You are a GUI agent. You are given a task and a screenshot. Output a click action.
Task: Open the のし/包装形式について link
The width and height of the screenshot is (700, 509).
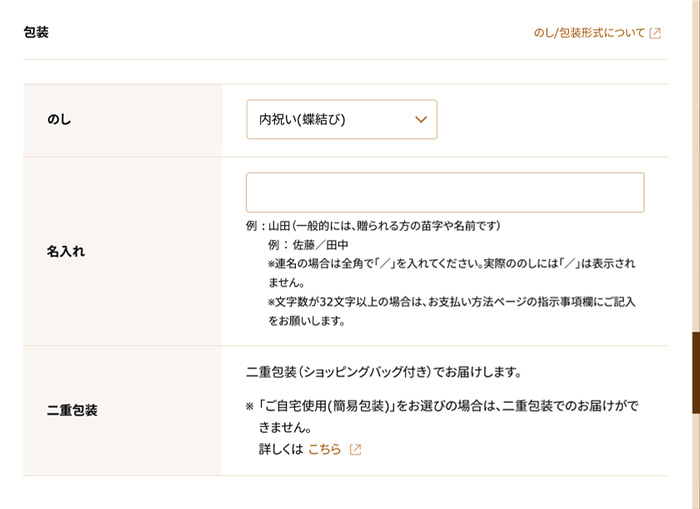[597, 33]
